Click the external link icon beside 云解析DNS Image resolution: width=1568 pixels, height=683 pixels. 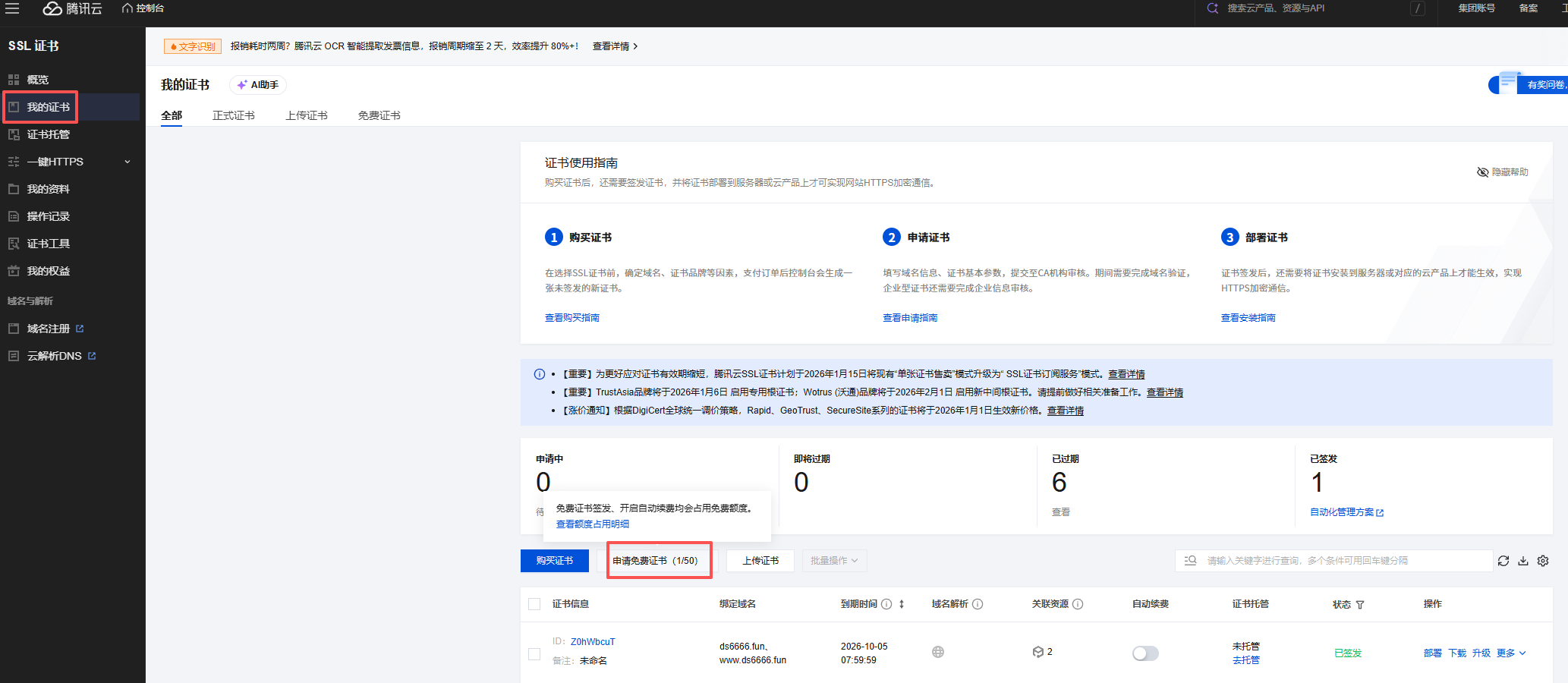pos(92,356)
